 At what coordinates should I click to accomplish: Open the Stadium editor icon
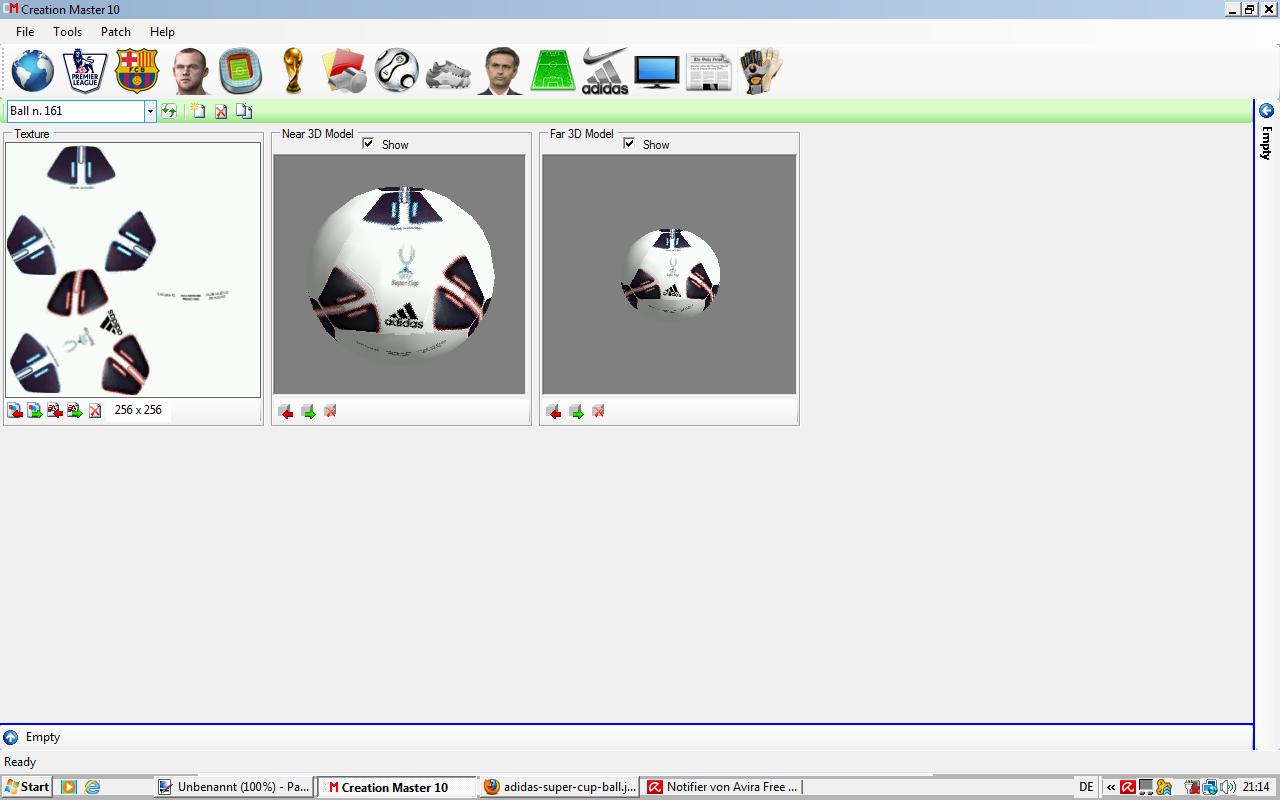pyautogui.click(x=241, y=71)
